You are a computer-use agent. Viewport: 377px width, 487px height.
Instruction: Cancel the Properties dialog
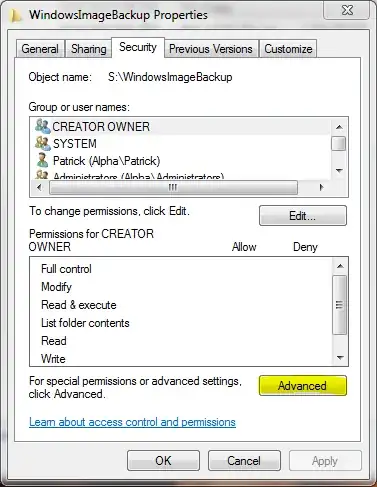244,461
